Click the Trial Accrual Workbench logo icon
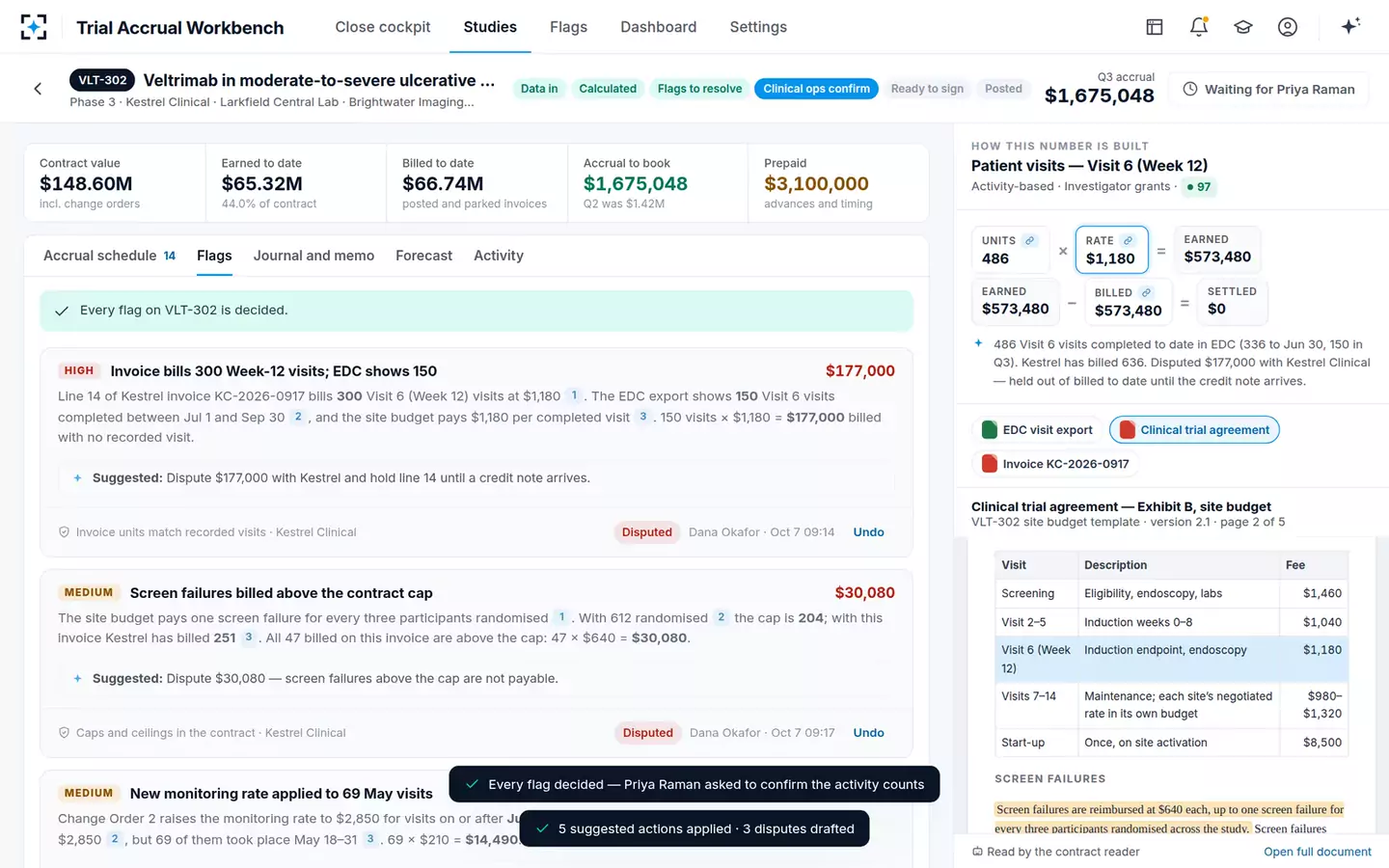Image resolution: width=1389 pixels, height=868 pixels. pos(34,27)
